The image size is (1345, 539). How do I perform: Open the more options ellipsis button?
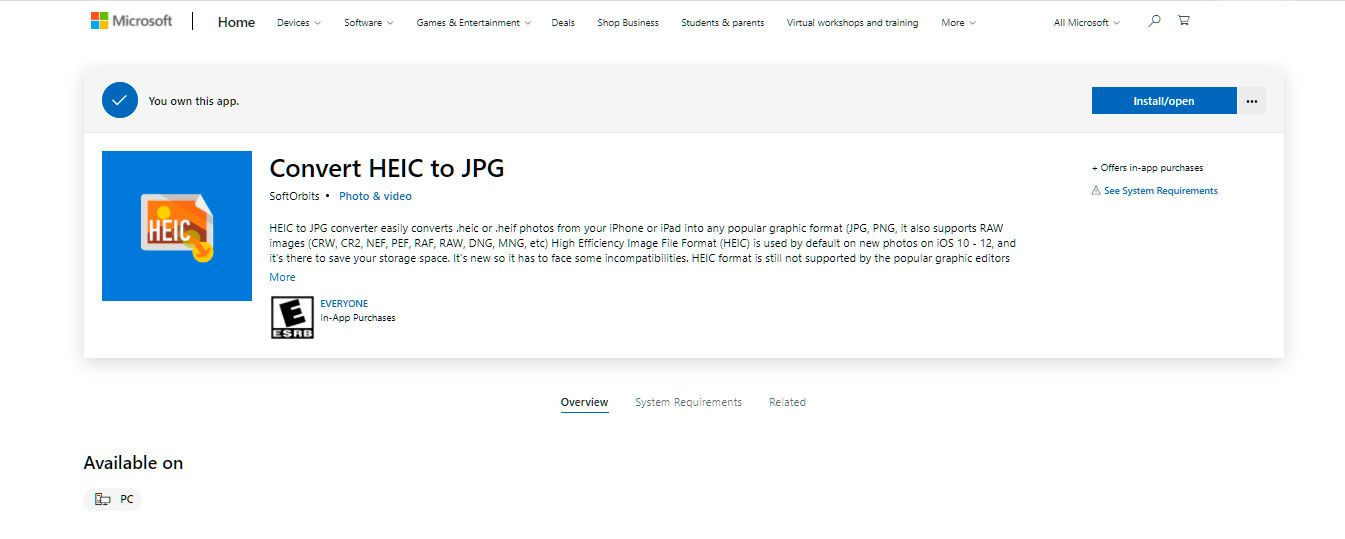[1252, 101]
